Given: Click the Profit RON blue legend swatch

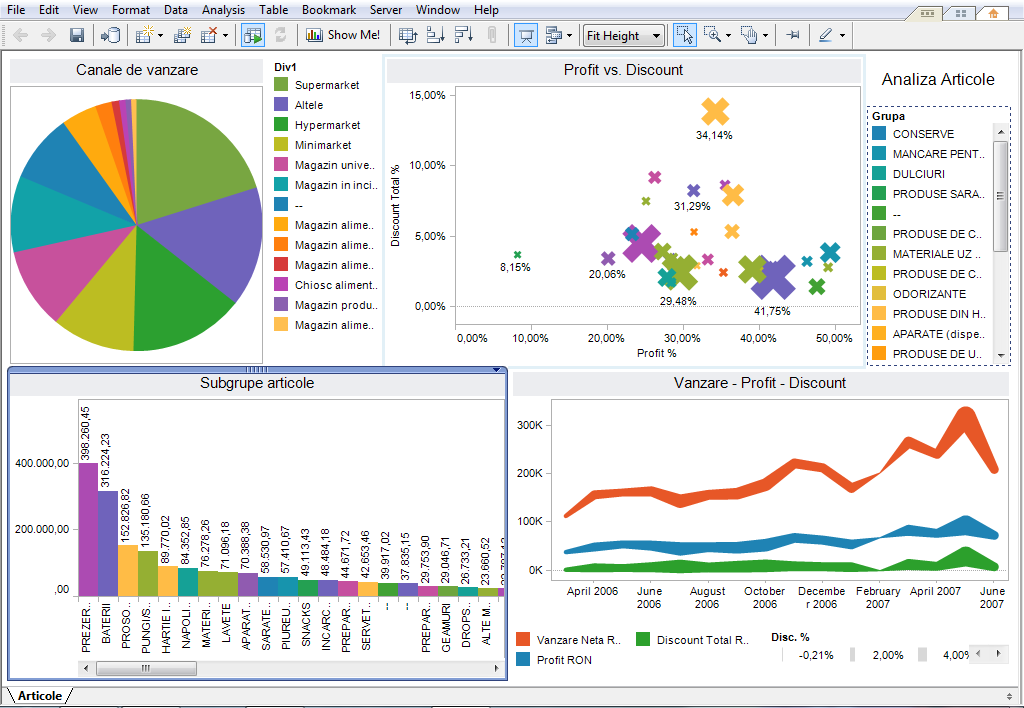Looking at the screenshot, I should coord(522,659).
